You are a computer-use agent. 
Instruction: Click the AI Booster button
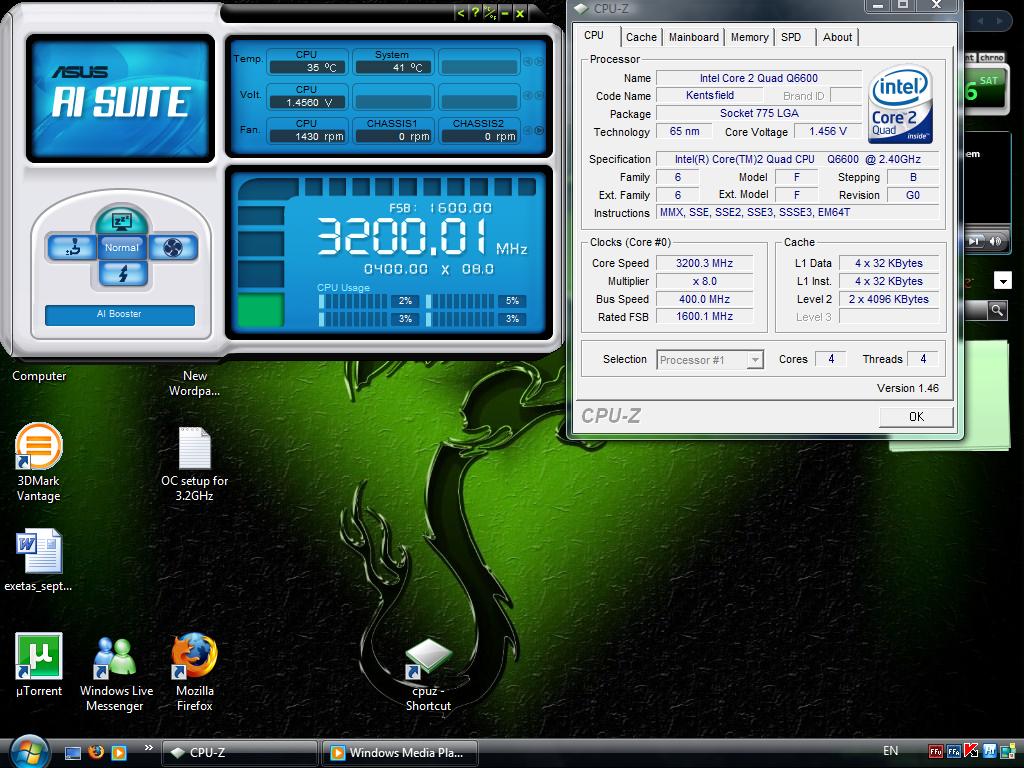click(119, 314)
